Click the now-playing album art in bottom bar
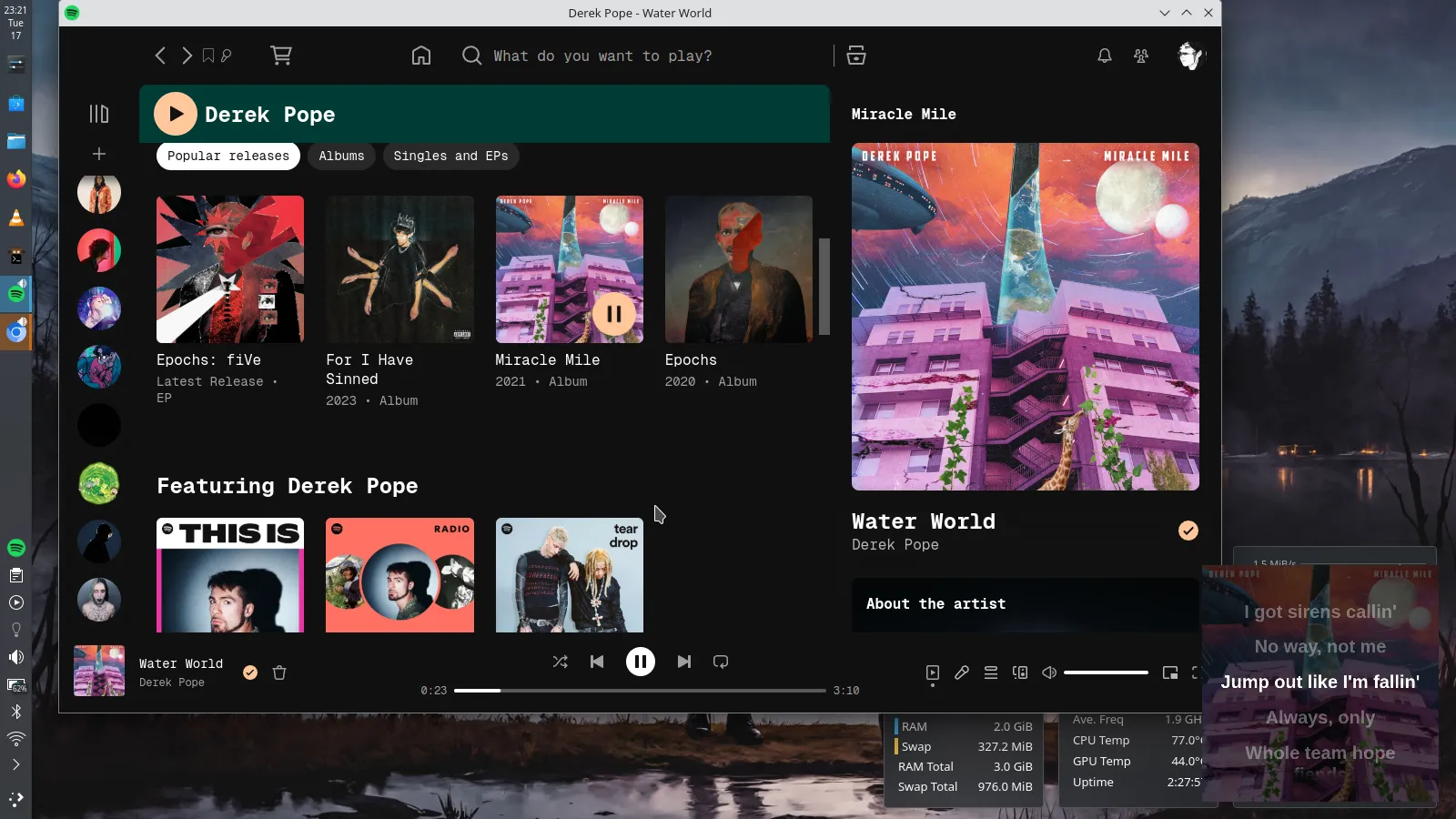 [99, 671]
